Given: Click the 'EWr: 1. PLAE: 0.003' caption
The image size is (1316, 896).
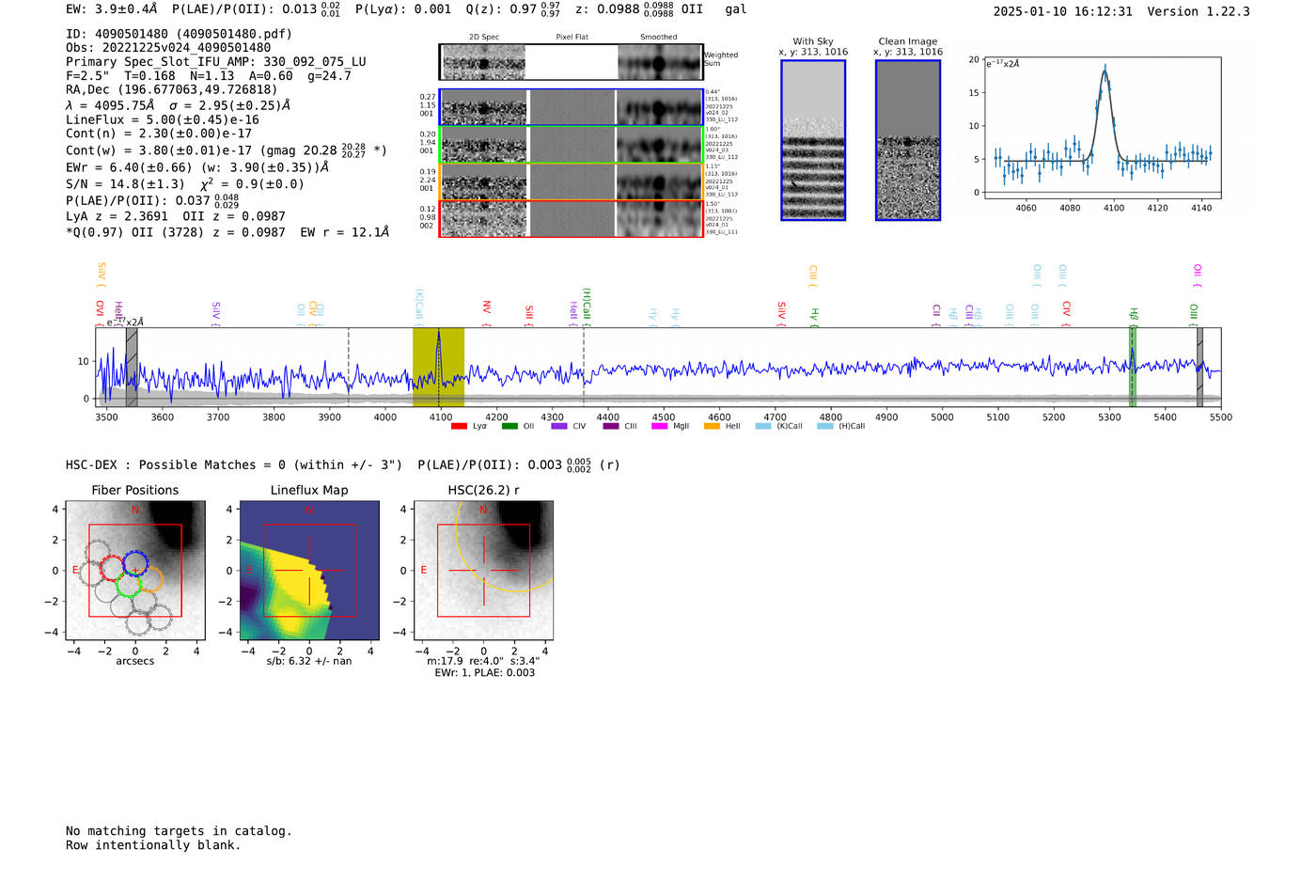Looking at the screenshot, I should [x=484, y=672].
